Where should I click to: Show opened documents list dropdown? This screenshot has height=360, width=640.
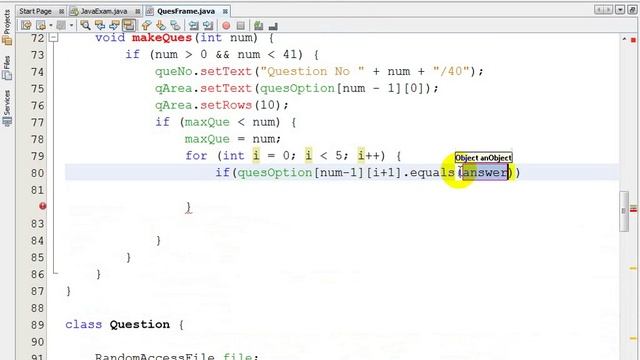620,10
